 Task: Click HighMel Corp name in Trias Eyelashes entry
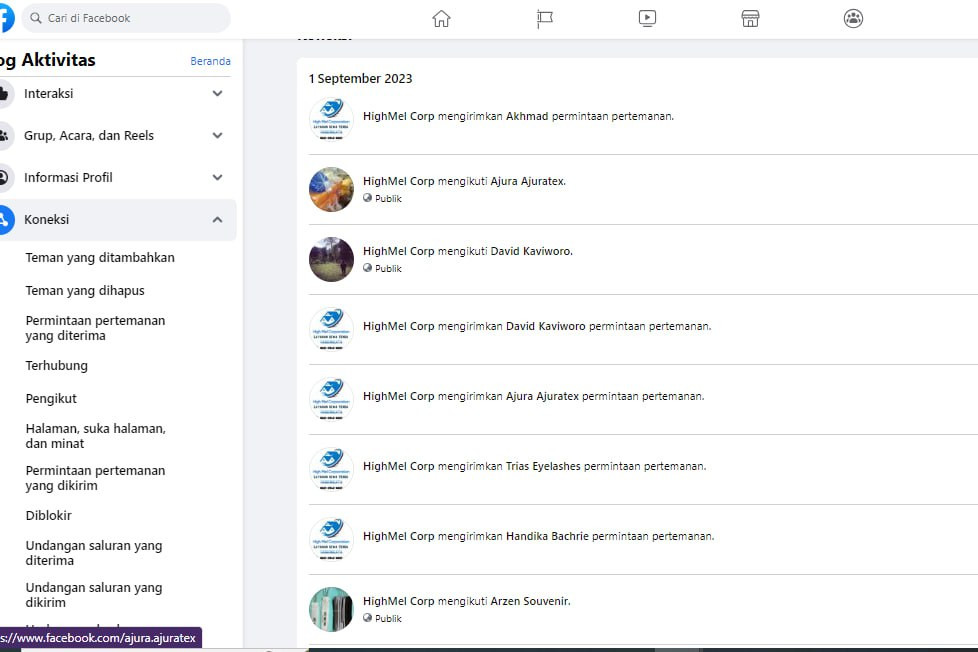point(399,466)
